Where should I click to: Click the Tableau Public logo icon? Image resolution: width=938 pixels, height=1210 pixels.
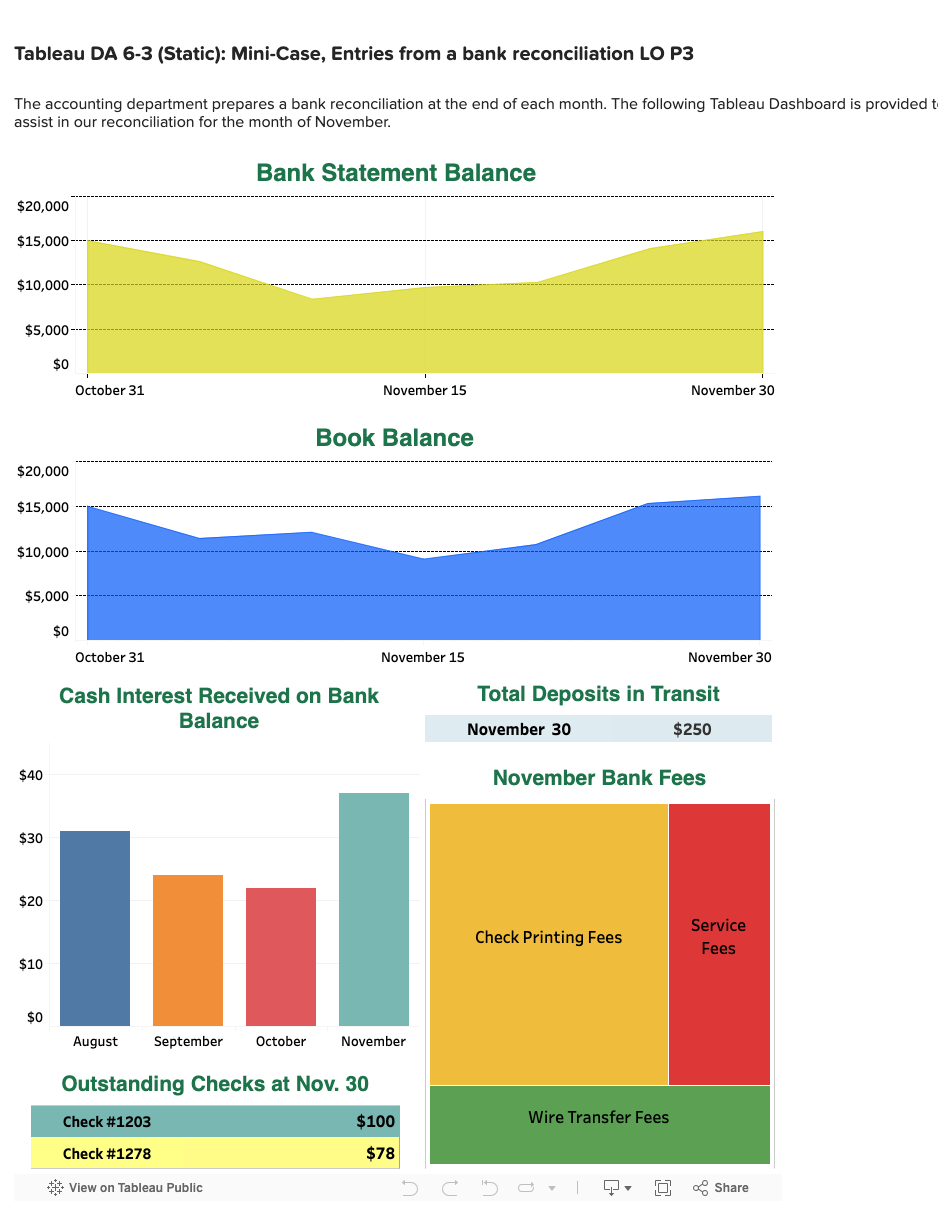(x=54, y=1187)
